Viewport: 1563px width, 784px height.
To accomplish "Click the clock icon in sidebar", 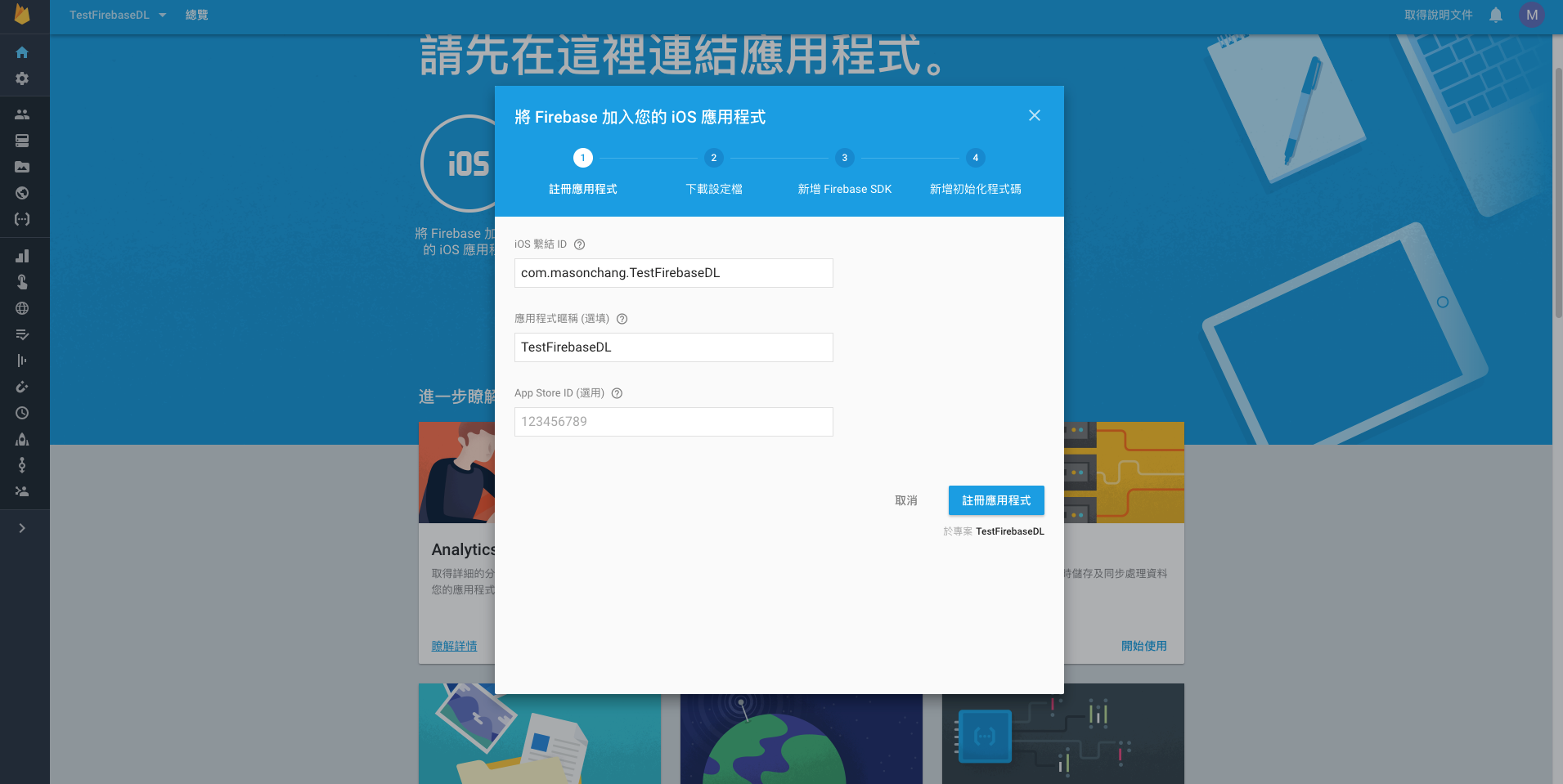I will [22, 413].
